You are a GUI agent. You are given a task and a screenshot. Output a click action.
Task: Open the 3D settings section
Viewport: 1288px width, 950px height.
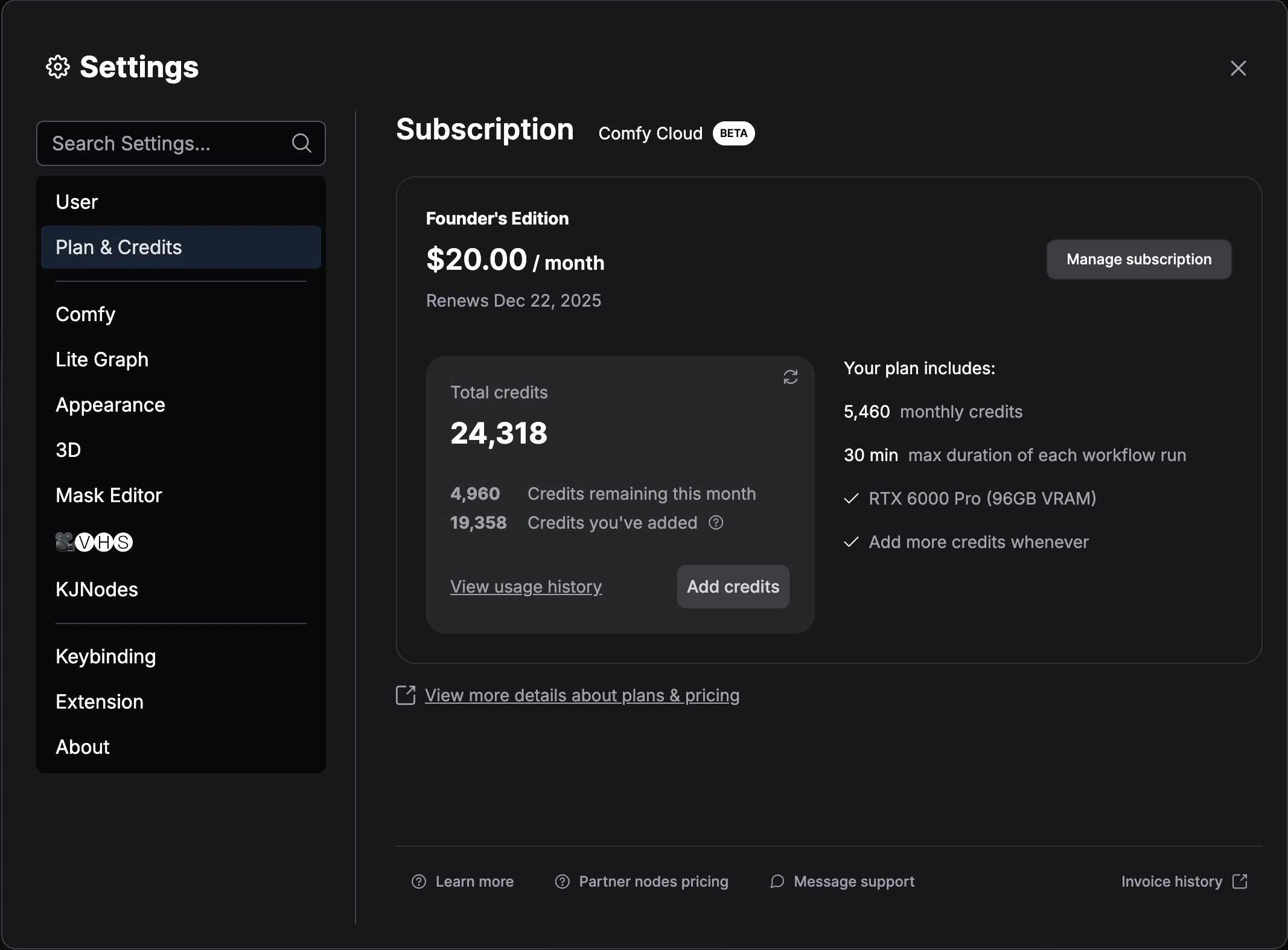pos(68,450)
